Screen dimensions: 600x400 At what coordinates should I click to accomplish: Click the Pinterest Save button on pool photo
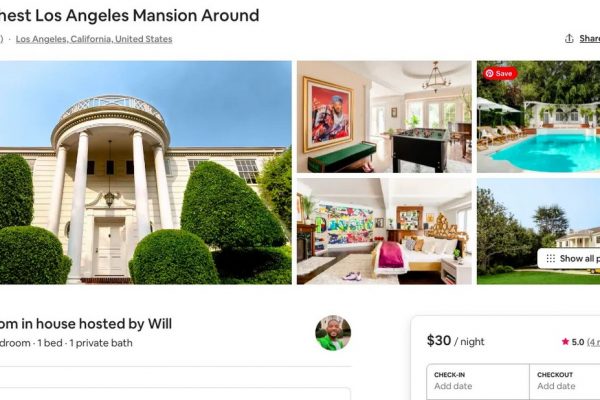coord(499,73)
